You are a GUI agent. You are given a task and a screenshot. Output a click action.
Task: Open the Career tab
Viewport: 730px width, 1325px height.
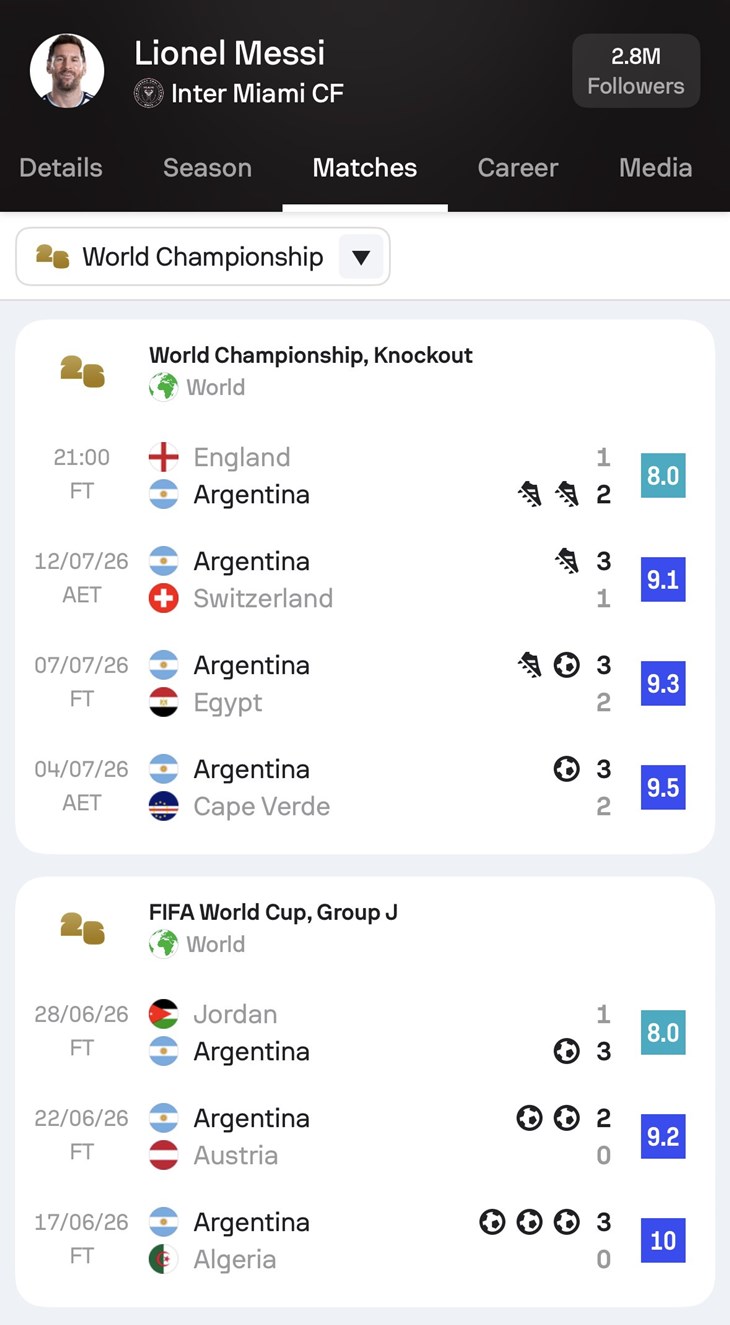[518, 167]
